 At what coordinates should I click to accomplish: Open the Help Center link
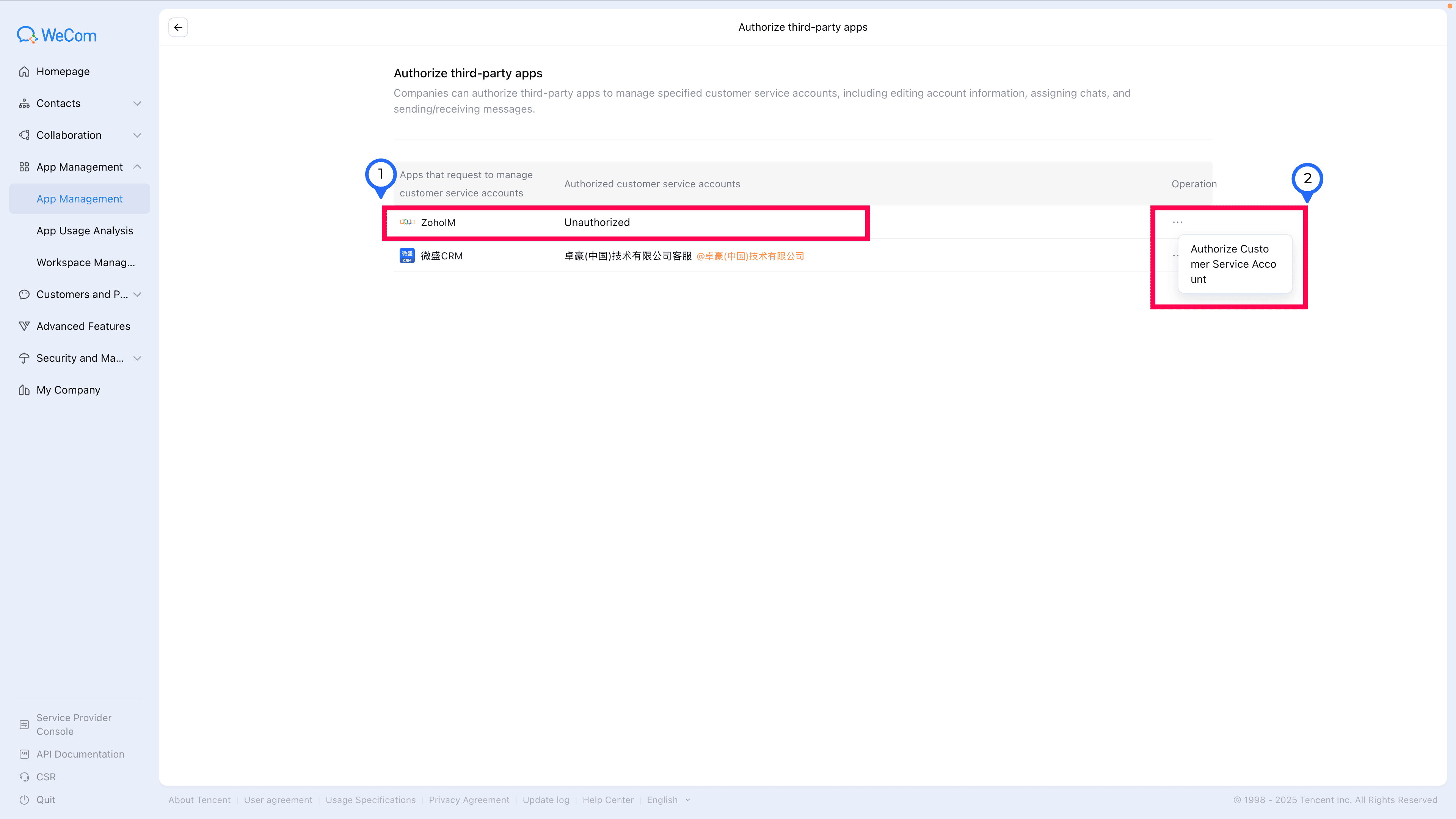(x=607, y=800)
